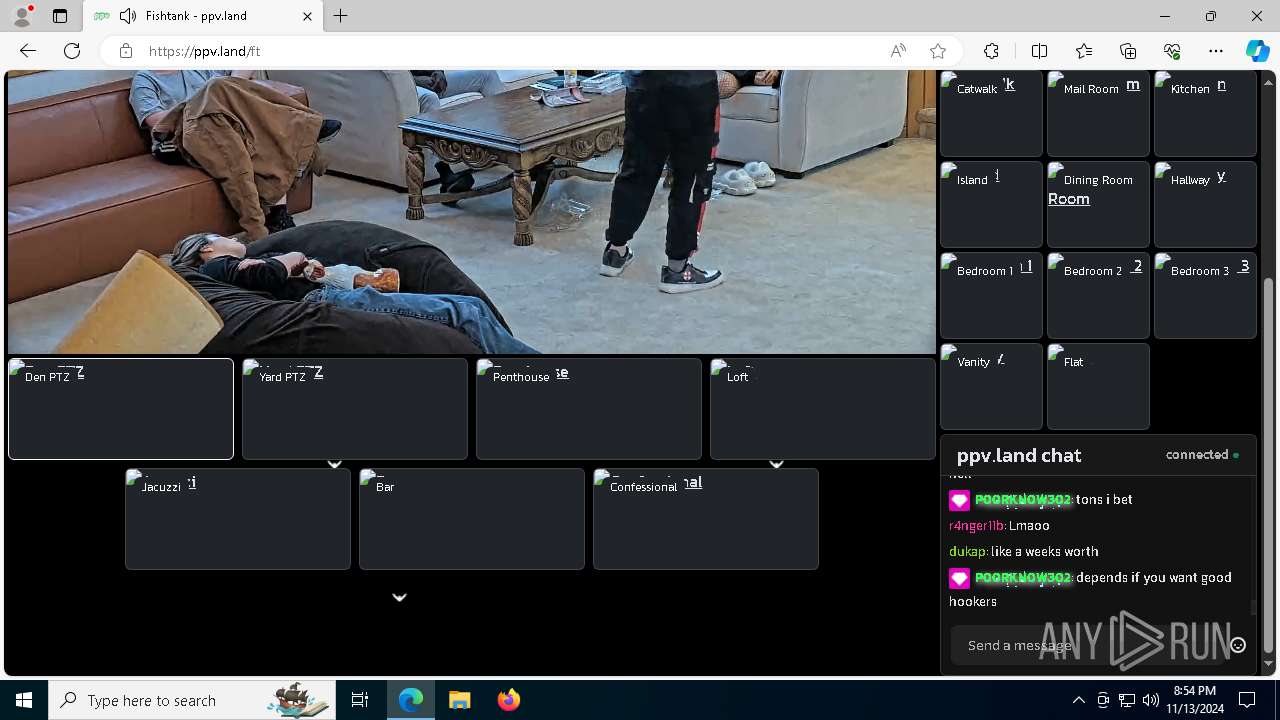Launch Firefox from taskbar
The image size is (1280, 720).
pos(509,700)
